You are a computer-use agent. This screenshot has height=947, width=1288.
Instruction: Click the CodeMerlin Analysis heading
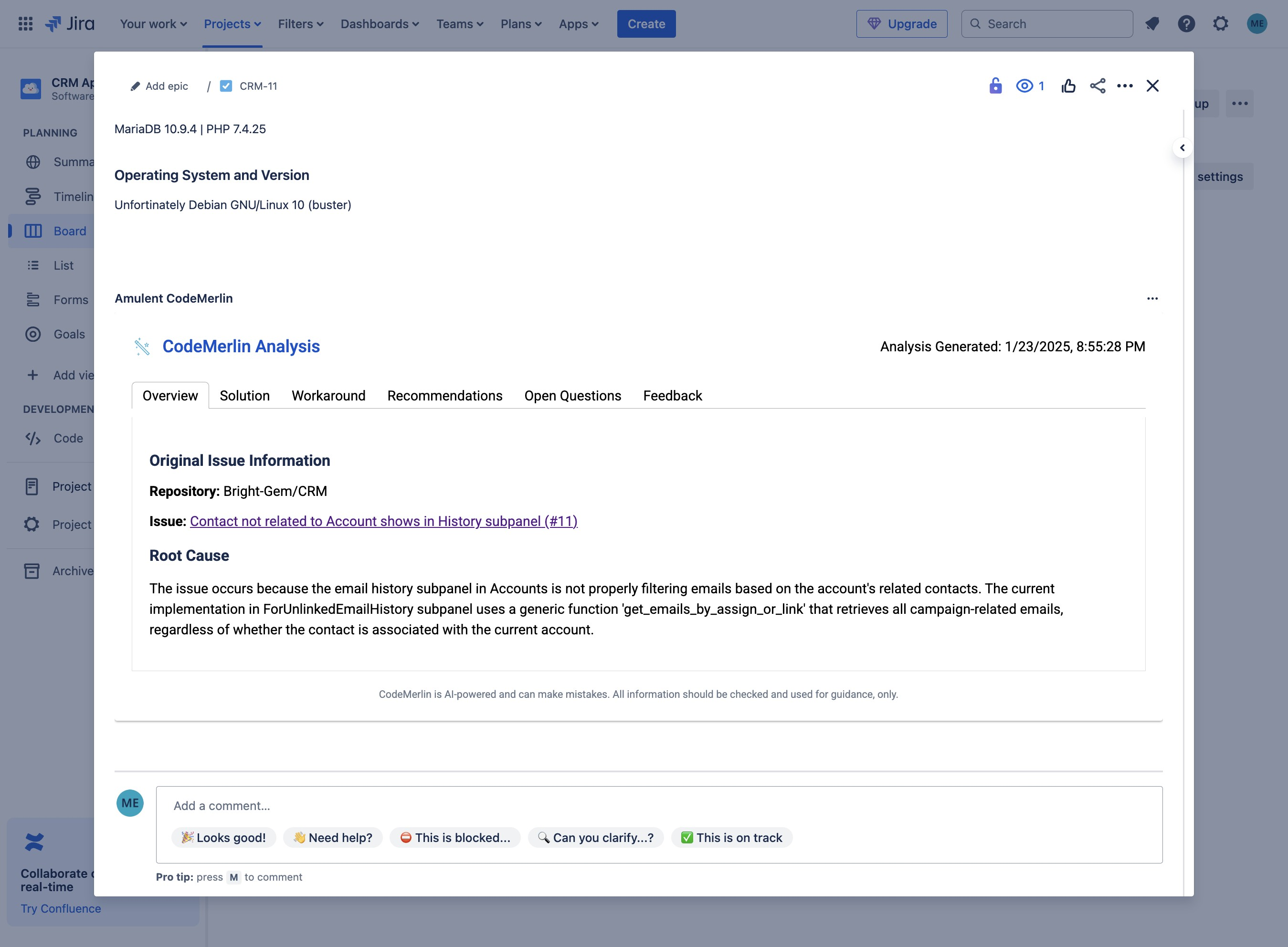pyautogui.click(x=241, y=346)
